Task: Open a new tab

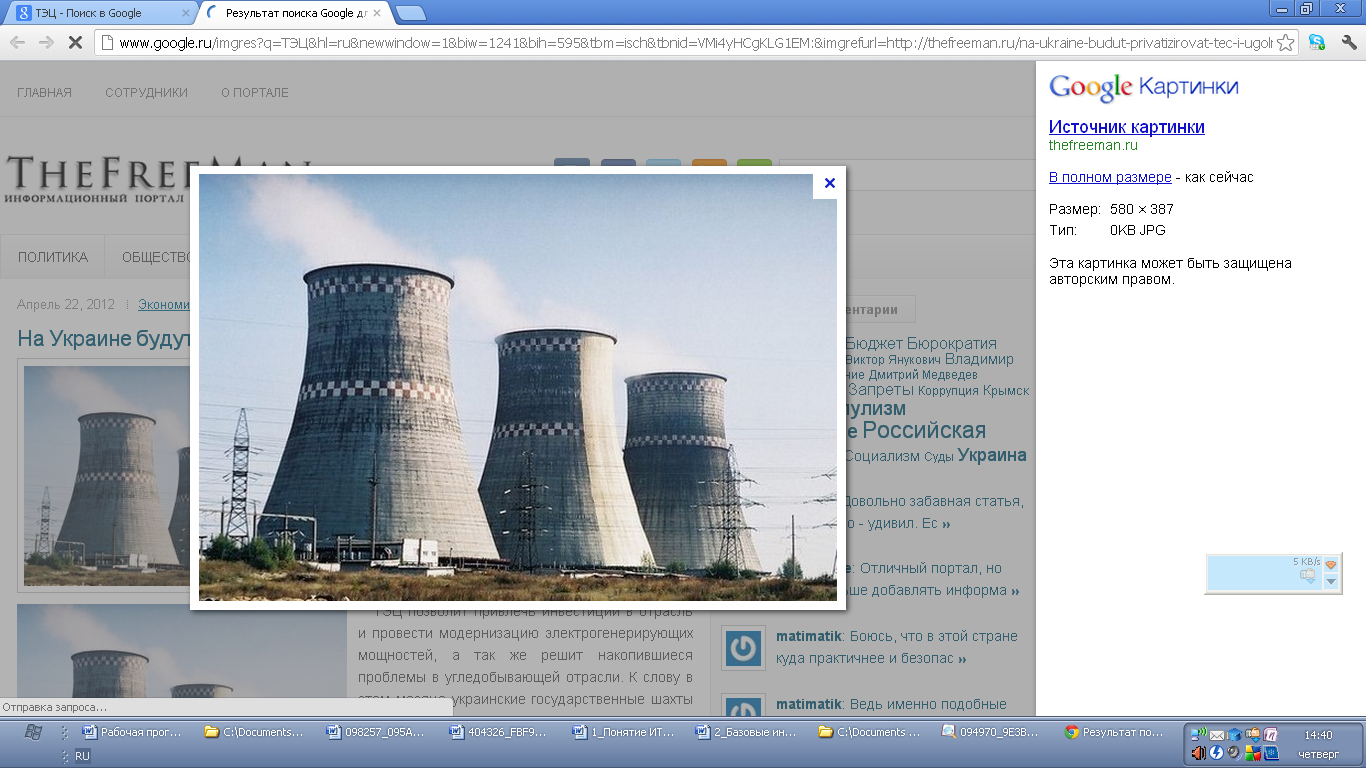Action: pyautogui.click(x=410, y=13)
